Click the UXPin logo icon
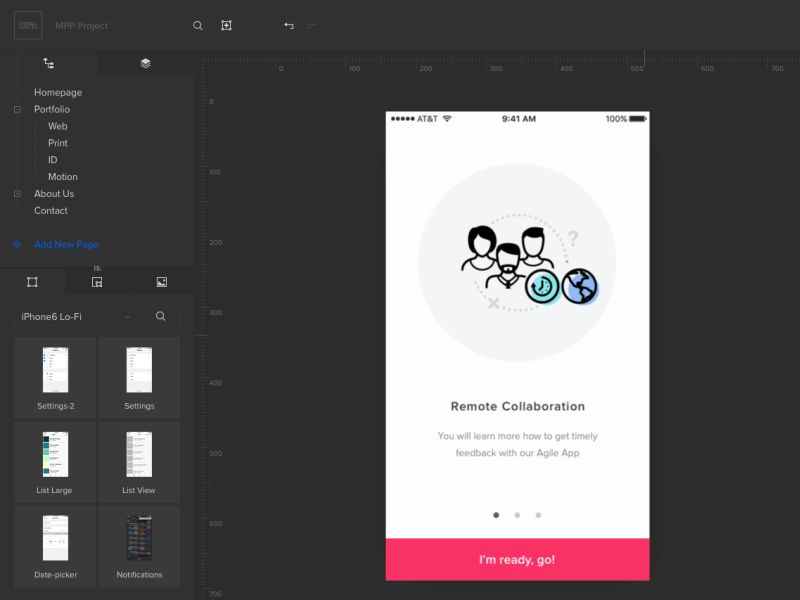Screen dimensions: 800x600 pyautogui.click(x=27, y=25)
